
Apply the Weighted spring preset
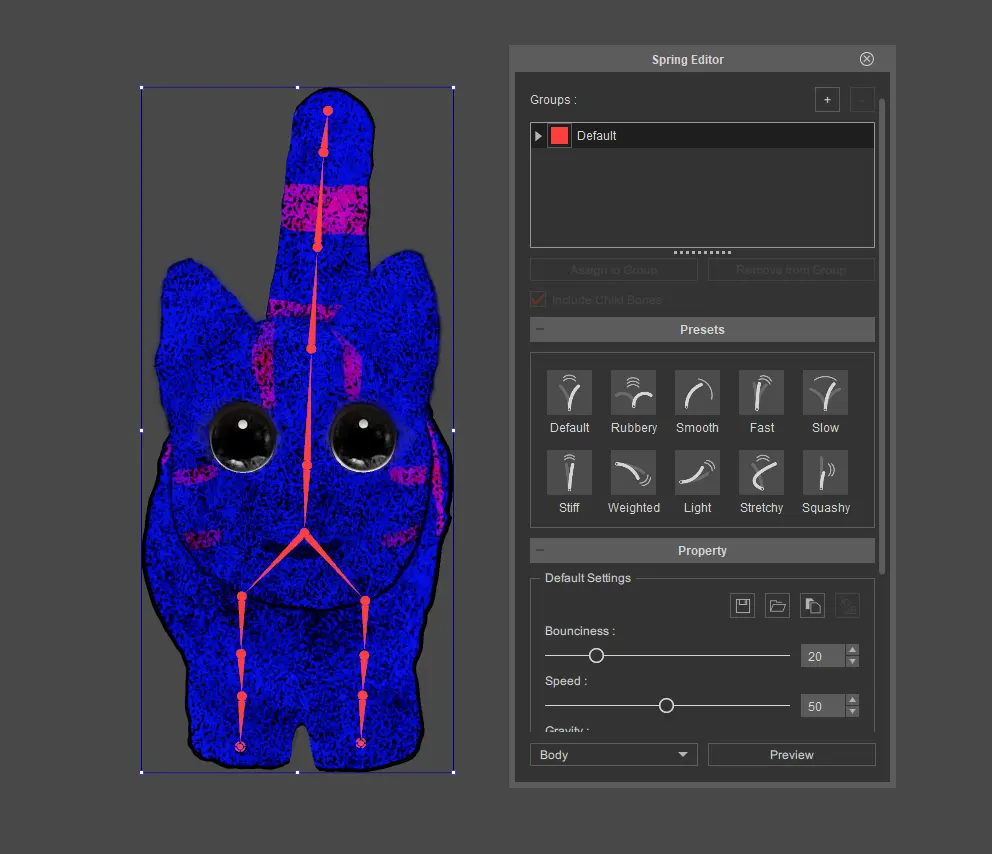coord(633,472)
